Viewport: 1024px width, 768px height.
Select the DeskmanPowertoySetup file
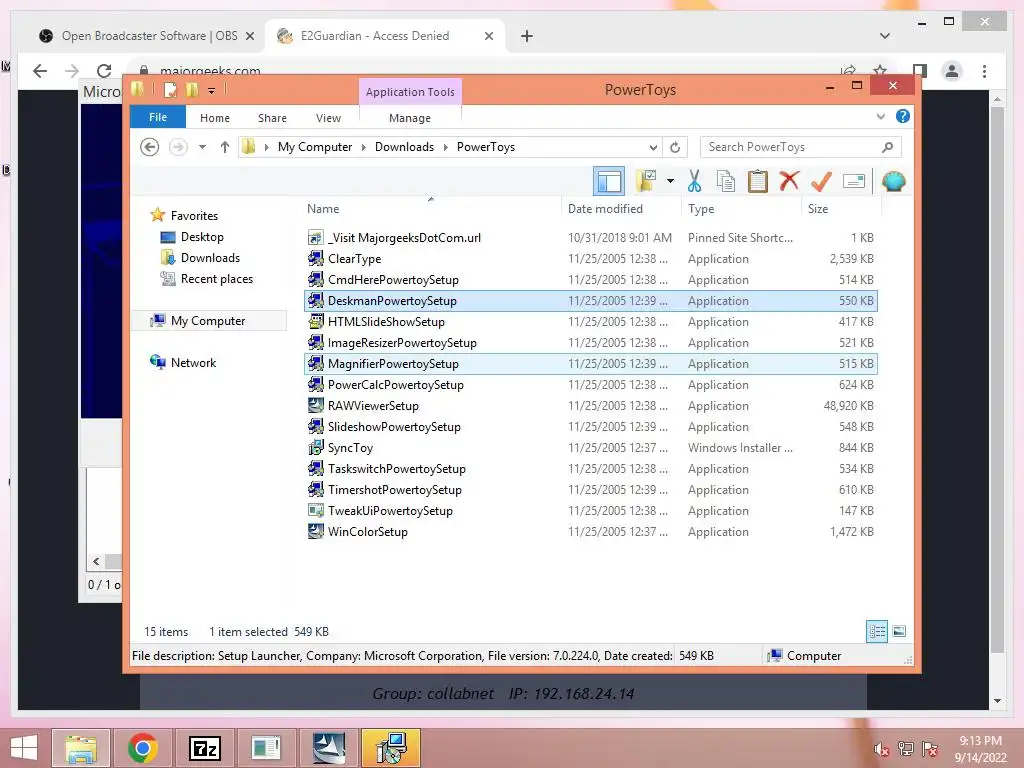pyautogui.click(x=590, y=300)
